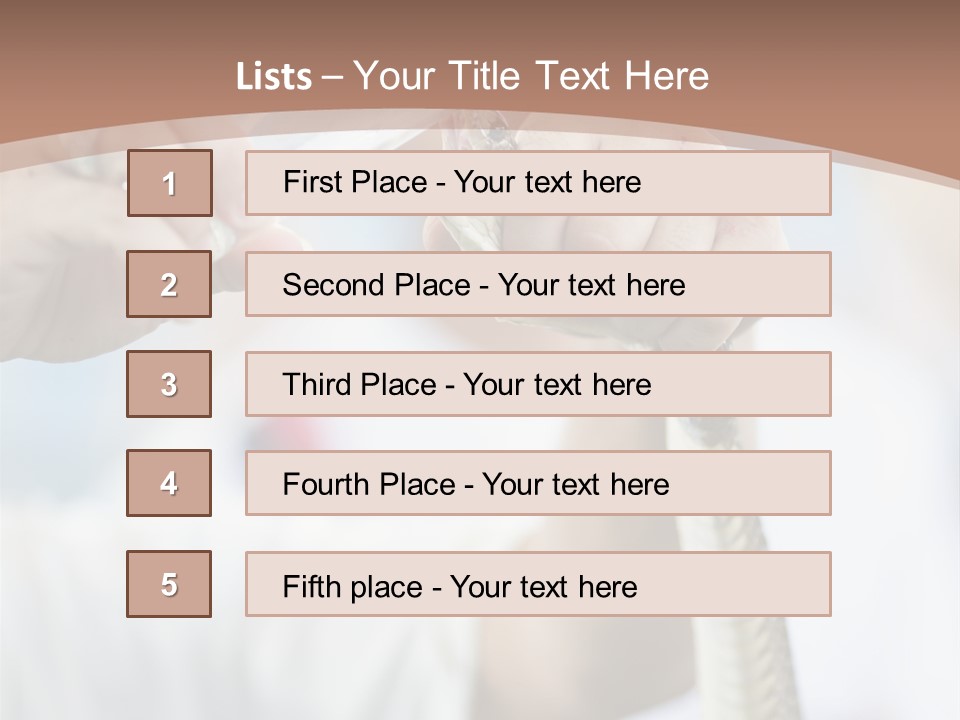This screenshot has width=960, height=720.
Task: Click the number 5 box
Action: point(169,584)
